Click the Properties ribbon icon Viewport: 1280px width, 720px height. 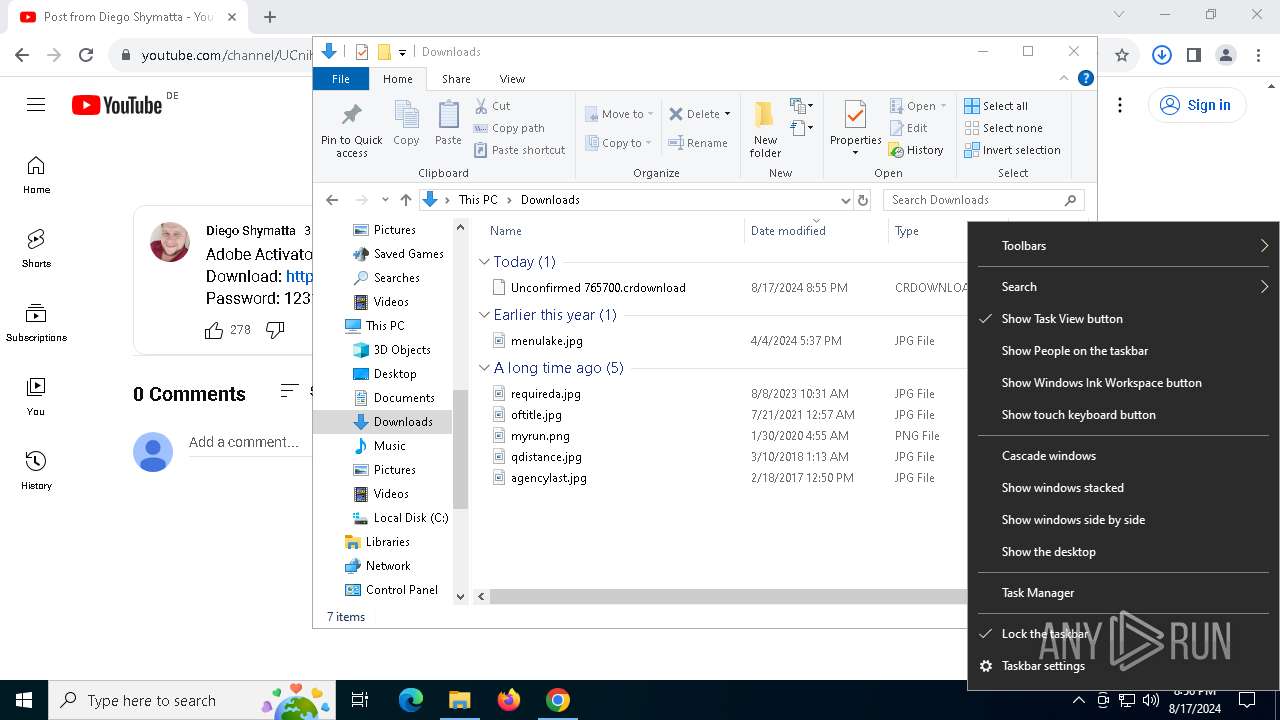coord(855,115)
